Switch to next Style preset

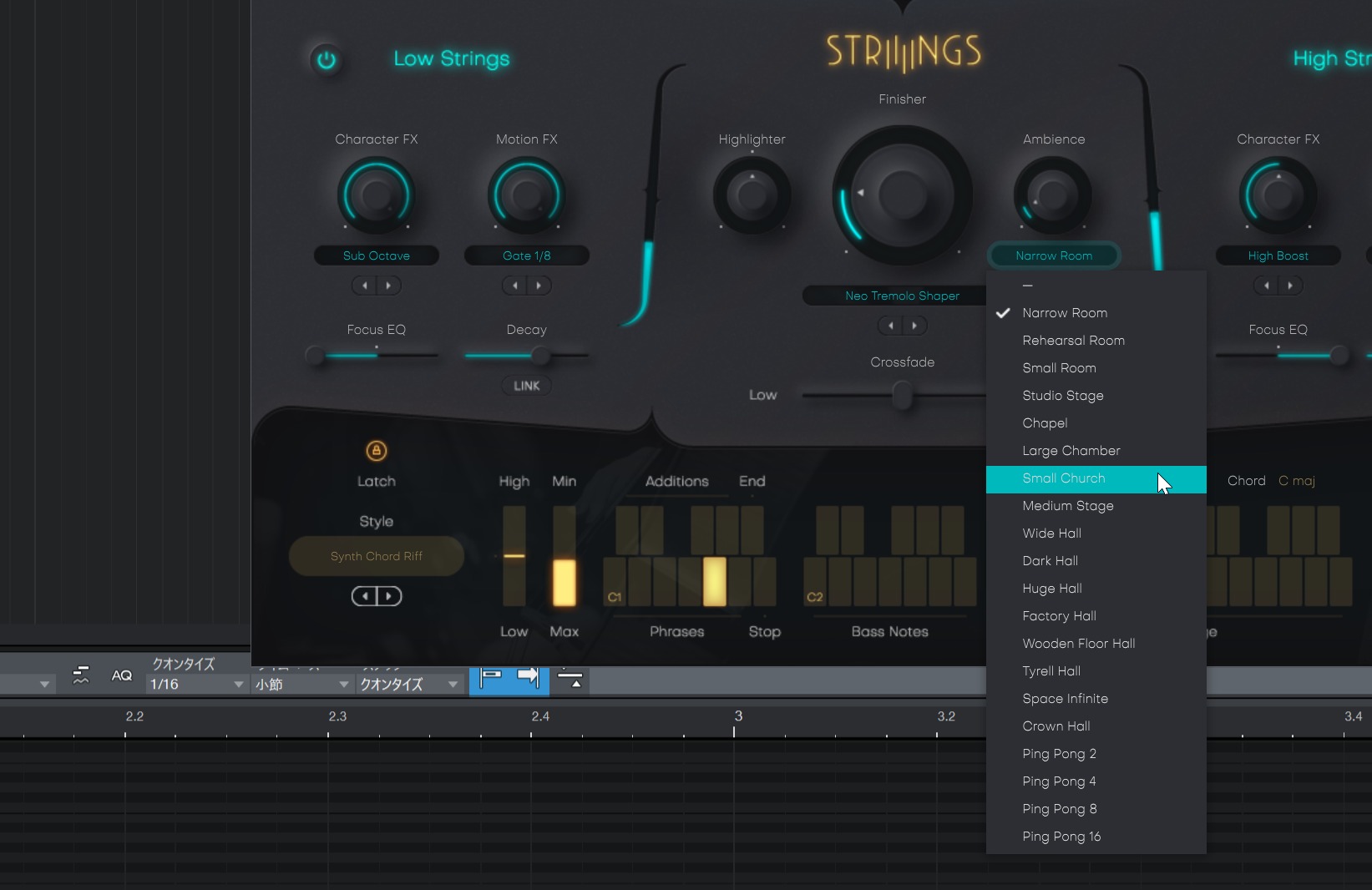pyautogui.click(x=389, y=596)
